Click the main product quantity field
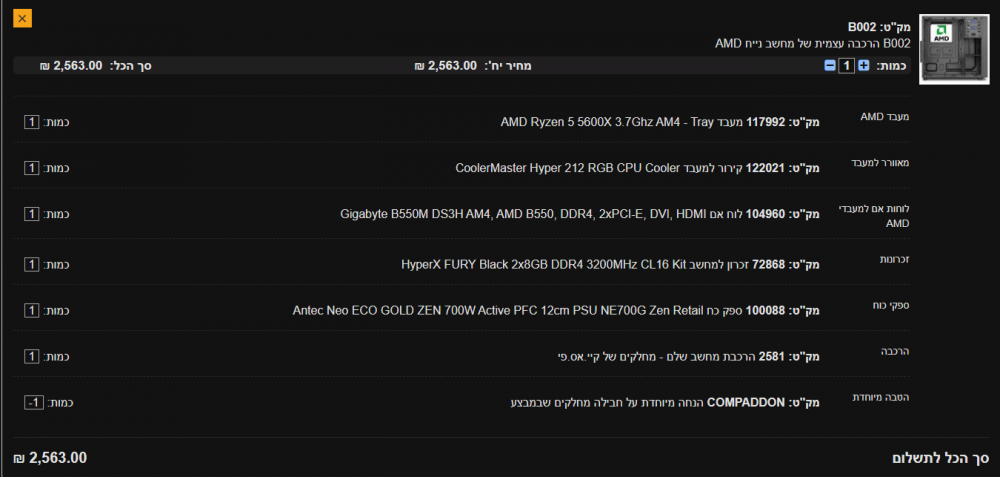The height and width of the screenshot is (477, 1000). (847, 66)
